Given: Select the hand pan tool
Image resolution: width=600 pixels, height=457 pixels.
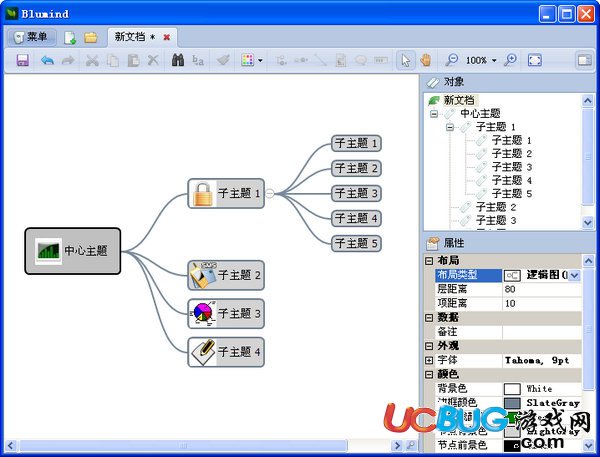Looking at the screenshot, I should tap(426, 60).
